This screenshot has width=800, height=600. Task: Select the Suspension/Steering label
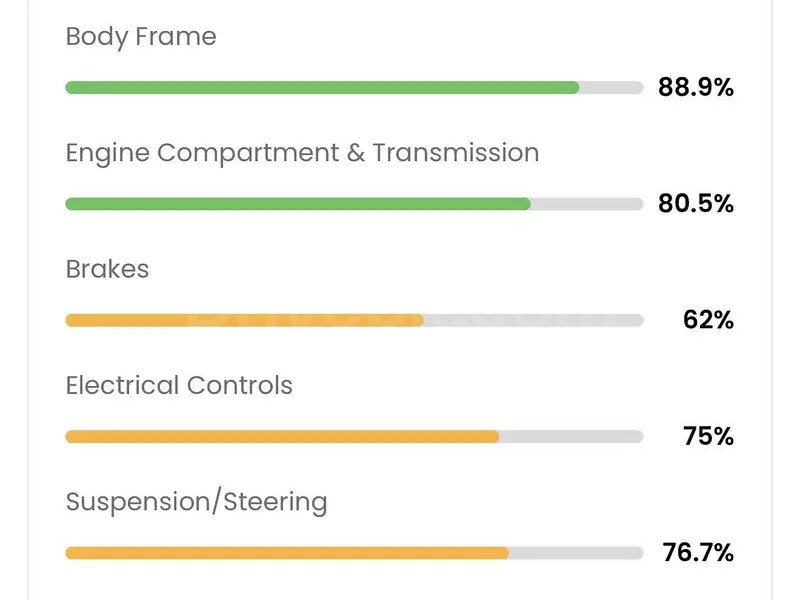click(x=196, y=501)
